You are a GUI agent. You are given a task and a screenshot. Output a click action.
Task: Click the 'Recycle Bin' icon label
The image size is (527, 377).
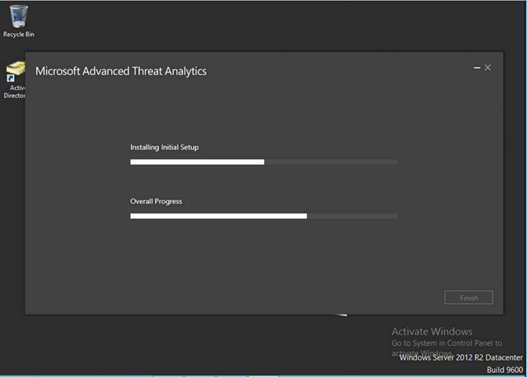(x=19, y=34)
